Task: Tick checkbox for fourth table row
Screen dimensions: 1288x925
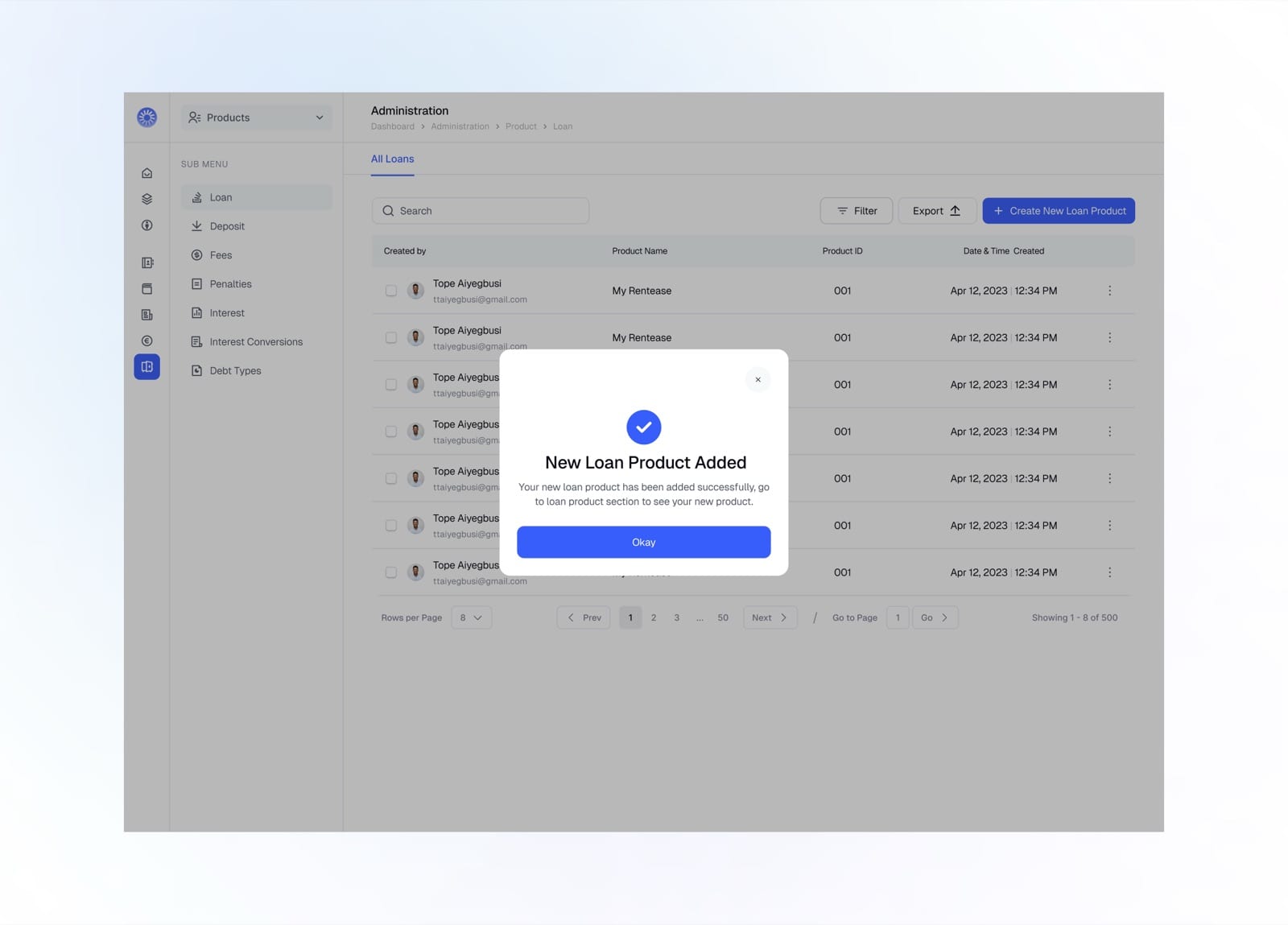Action: point(391,432)
